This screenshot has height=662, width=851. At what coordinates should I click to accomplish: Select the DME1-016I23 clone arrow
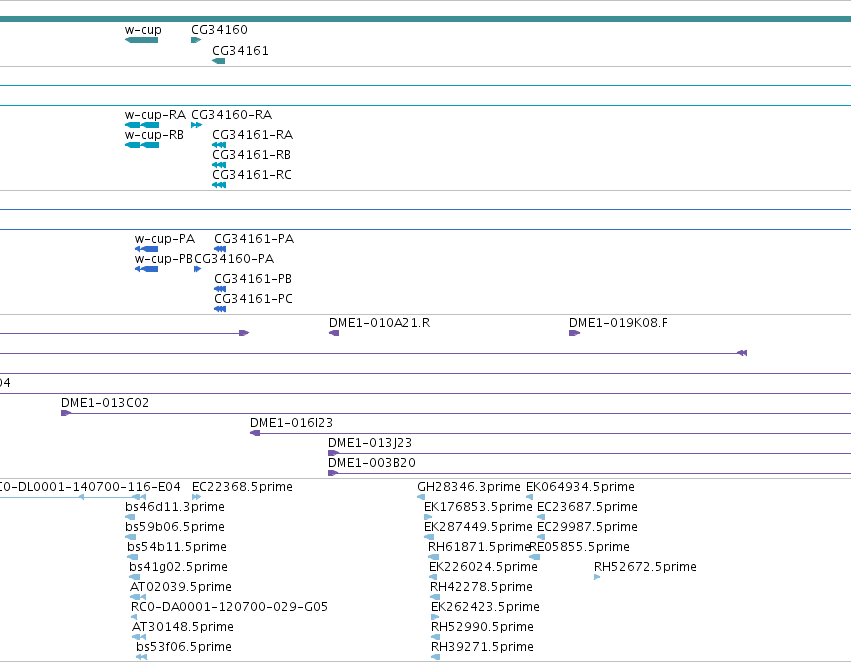pyautogui.click(x=255, y=434)
